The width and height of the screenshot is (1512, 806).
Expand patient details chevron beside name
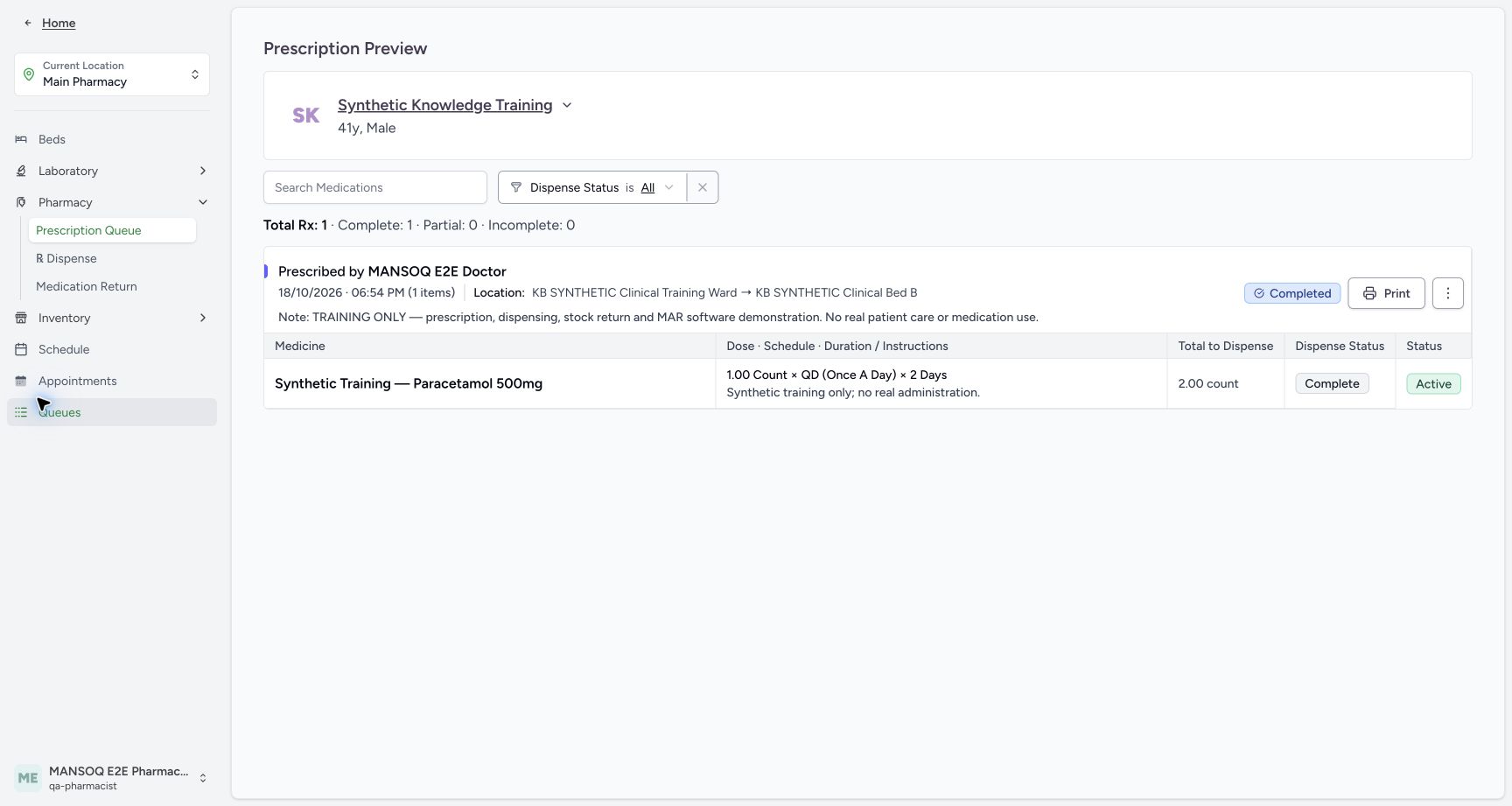coord(567,105)
